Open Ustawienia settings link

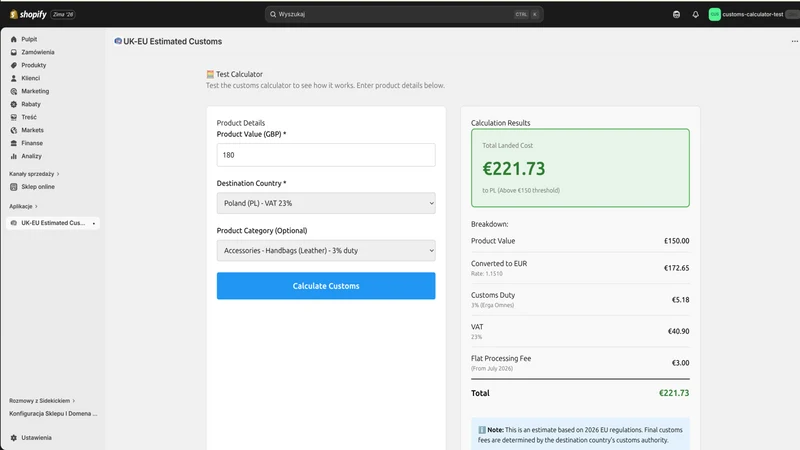36,438
